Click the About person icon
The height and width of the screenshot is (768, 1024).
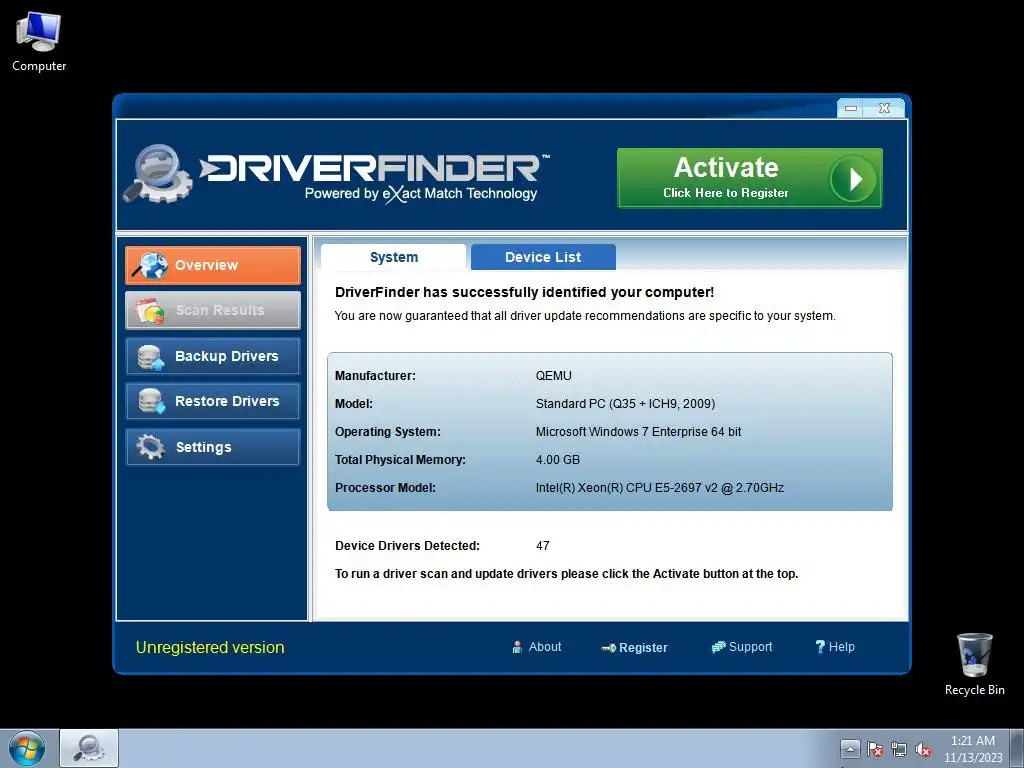point(517,647)
